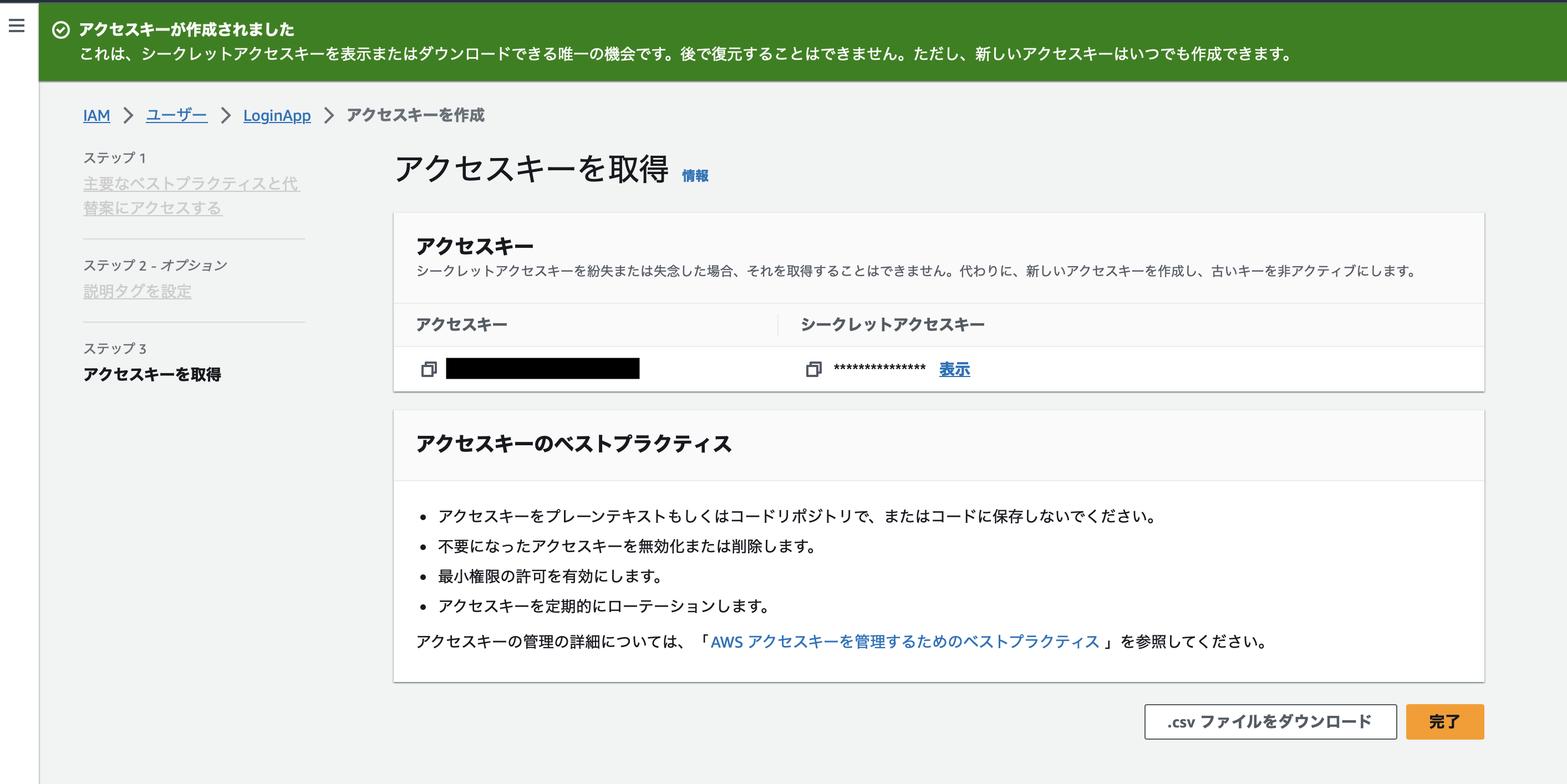Click the masked secret key asterisks
Screen dimensions: 1567x784
(x=879, y=369)
